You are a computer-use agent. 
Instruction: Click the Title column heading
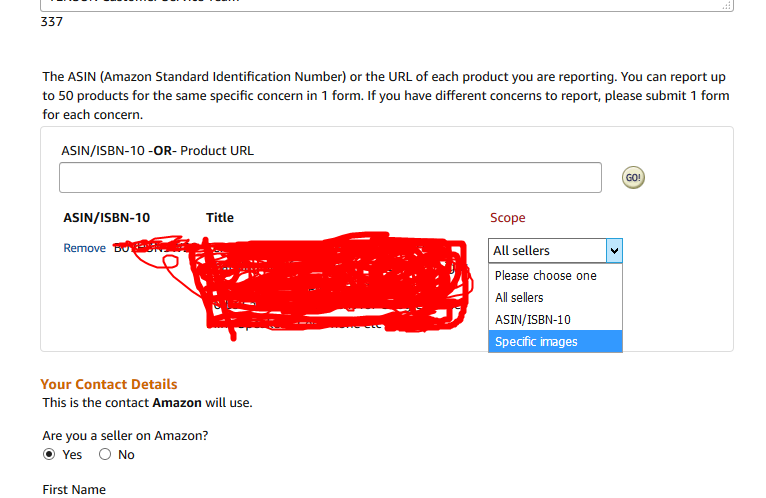220,217
